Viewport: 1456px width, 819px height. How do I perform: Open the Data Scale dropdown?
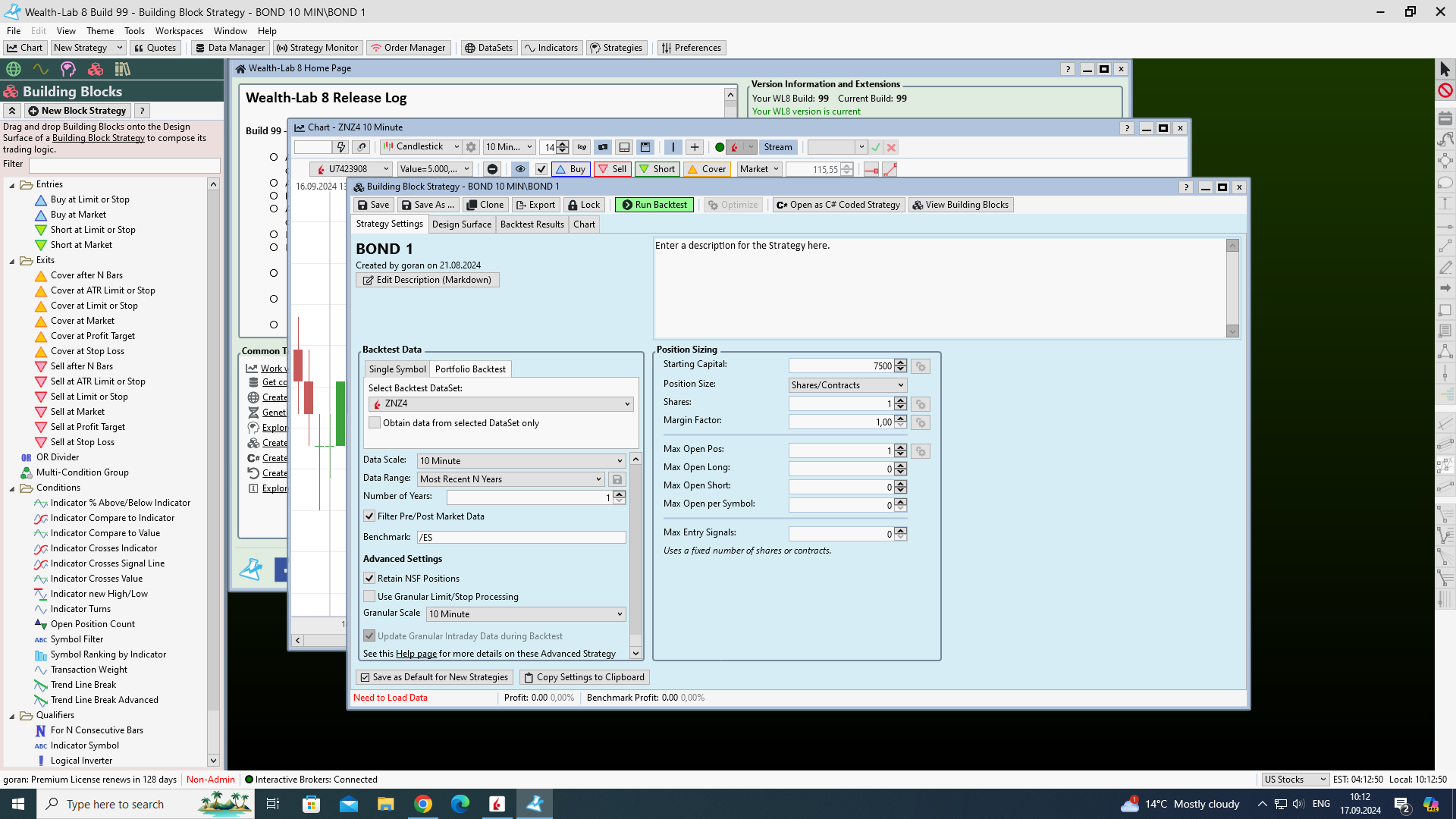(x=522, y=461)
